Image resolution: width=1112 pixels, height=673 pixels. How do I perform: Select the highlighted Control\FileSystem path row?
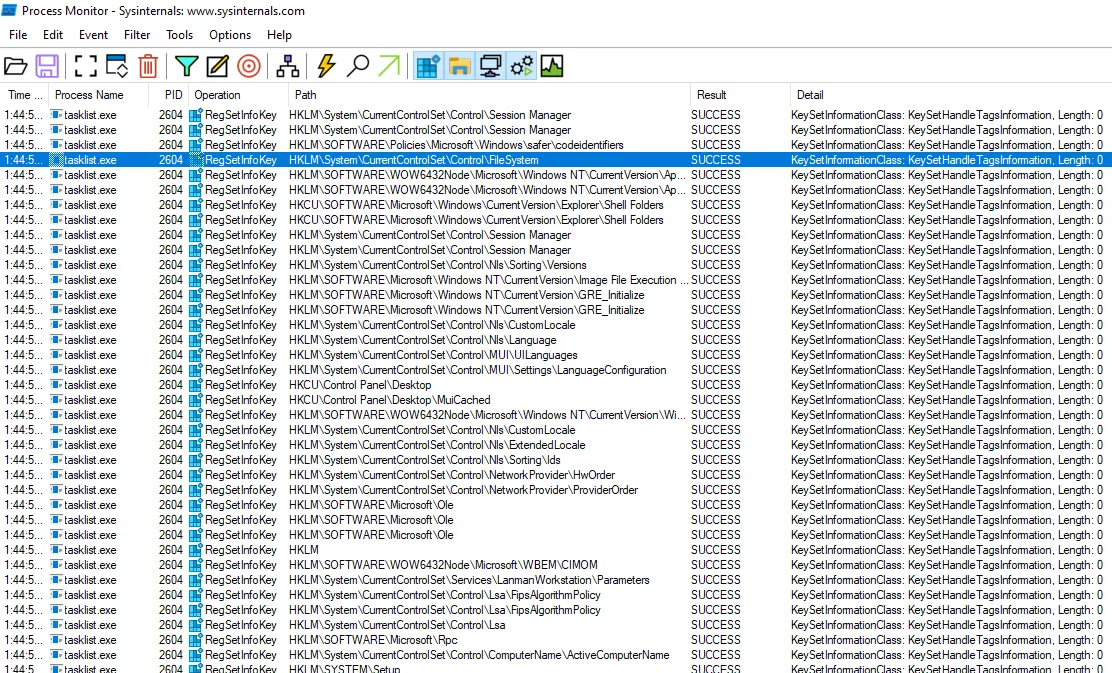pos(556,160)
